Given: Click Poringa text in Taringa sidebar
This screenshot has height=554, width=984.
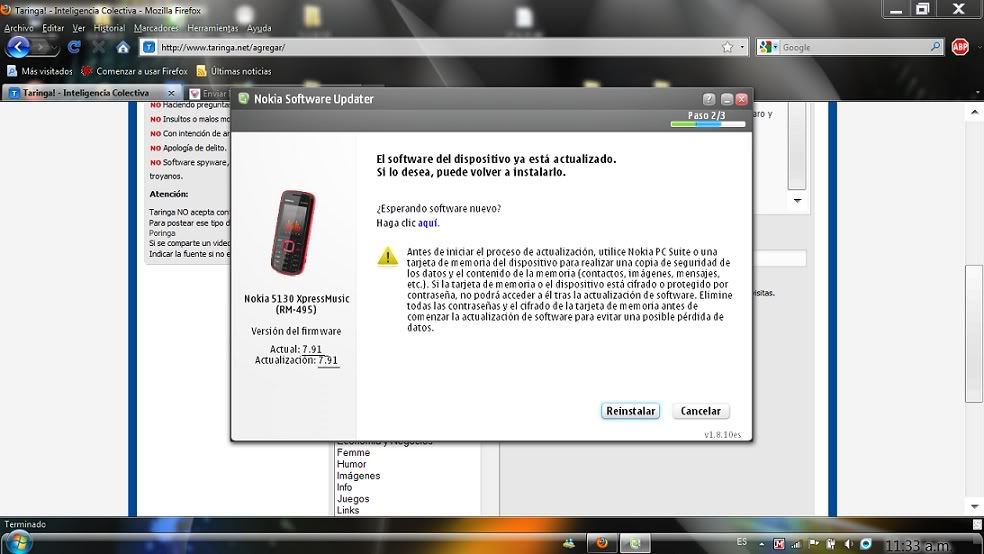Looking at the screenshot, I should coord(162,233).
